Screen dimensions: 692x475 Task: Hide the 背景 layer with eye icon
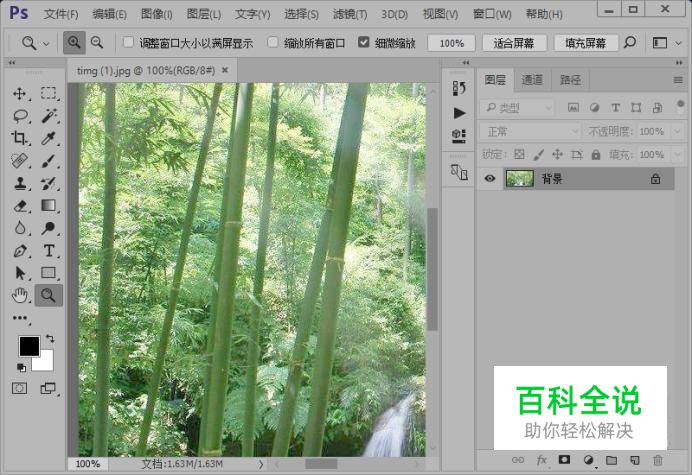489,178
